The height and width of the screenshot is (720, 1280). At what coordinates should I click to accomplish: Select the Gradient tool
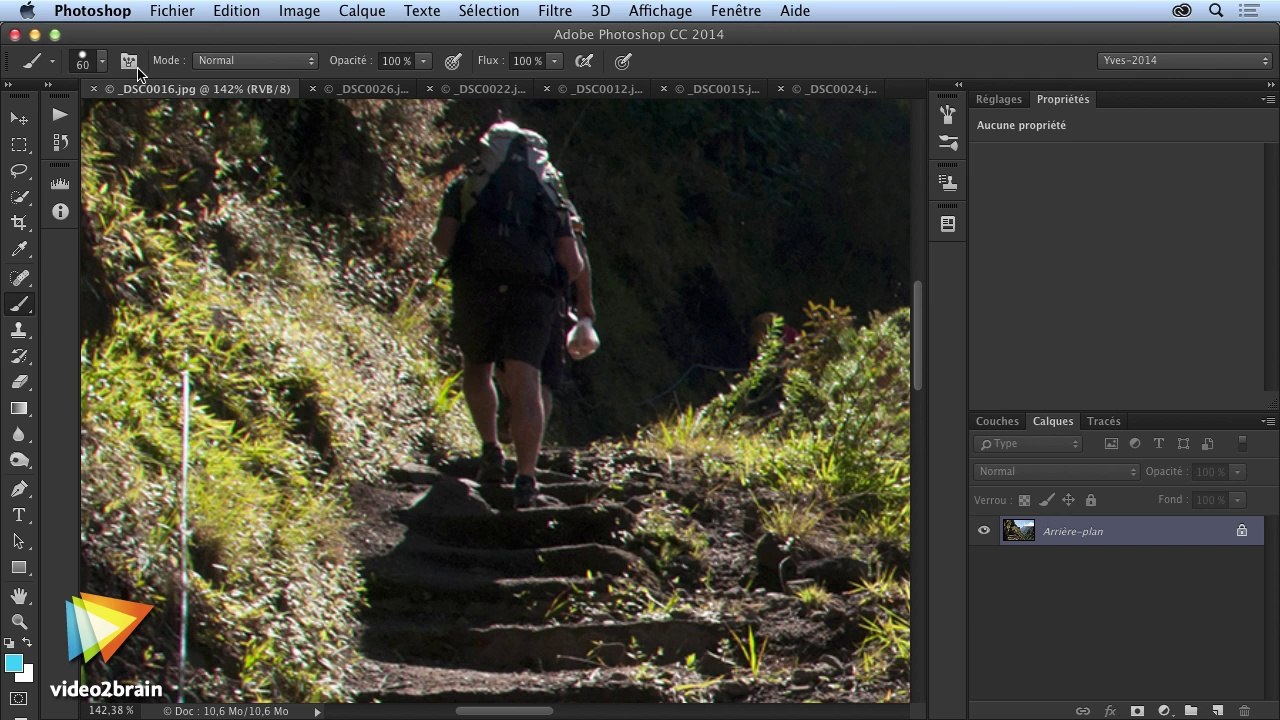[x=19, y=408]
